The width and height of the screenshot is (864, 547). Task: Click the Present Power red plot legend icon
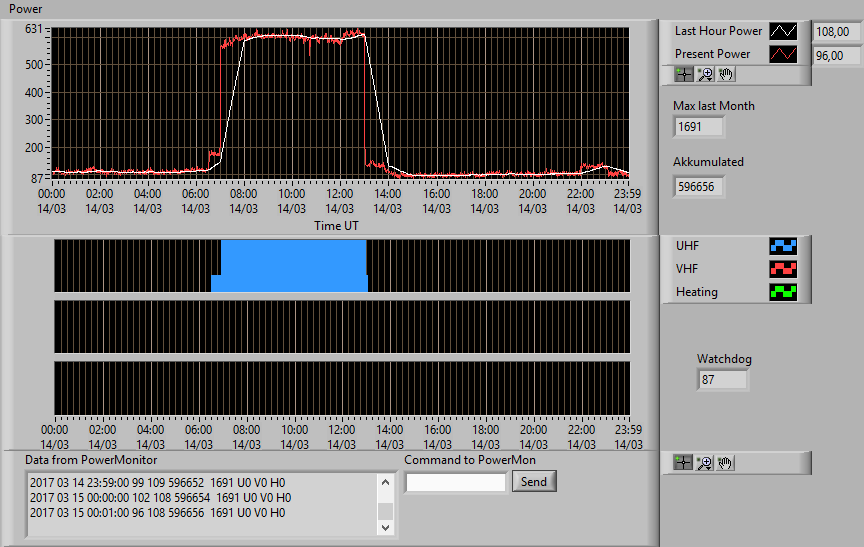[x=783, y=54]
